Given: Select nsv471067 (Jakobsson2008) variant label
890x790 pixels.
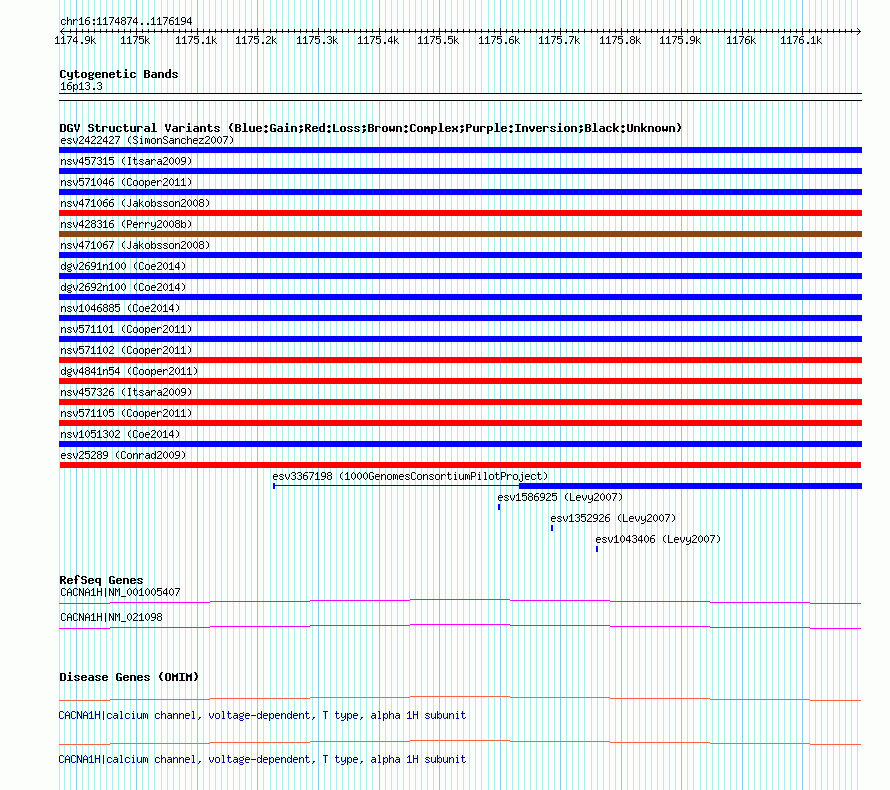Looking at the screenshot, I should [135, 245].
